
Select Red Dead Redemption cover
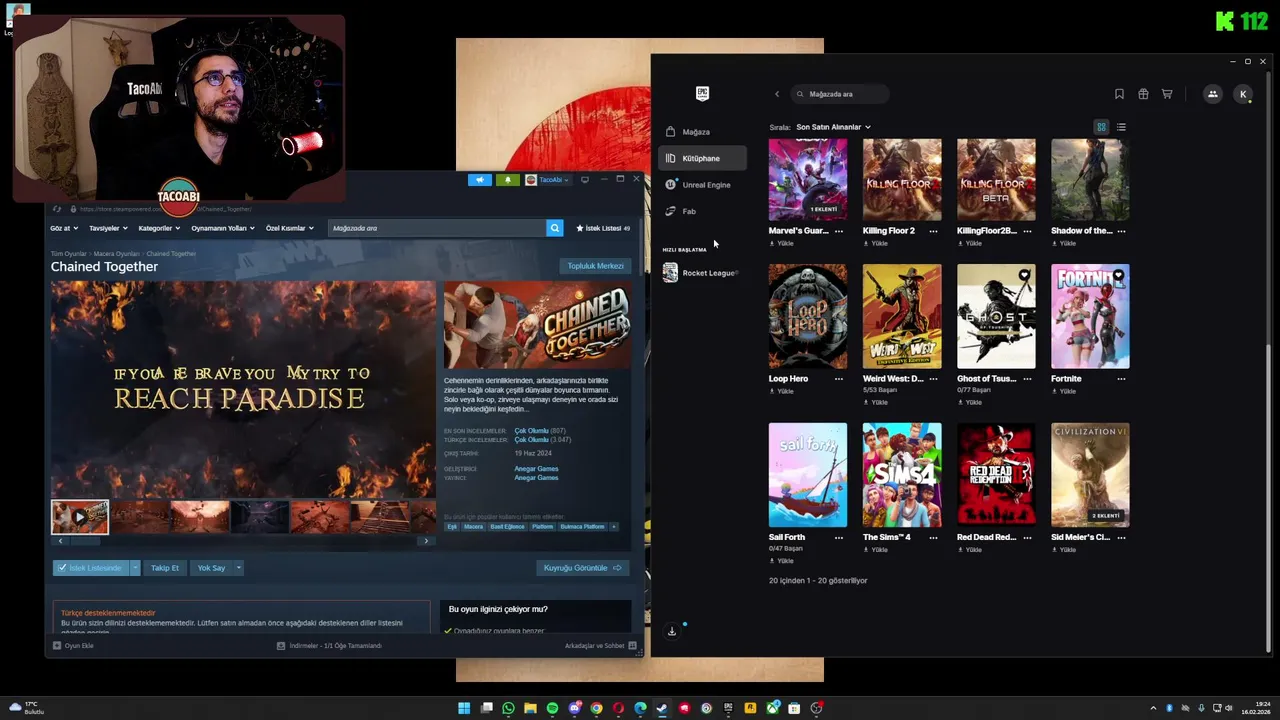coord(996,474)
